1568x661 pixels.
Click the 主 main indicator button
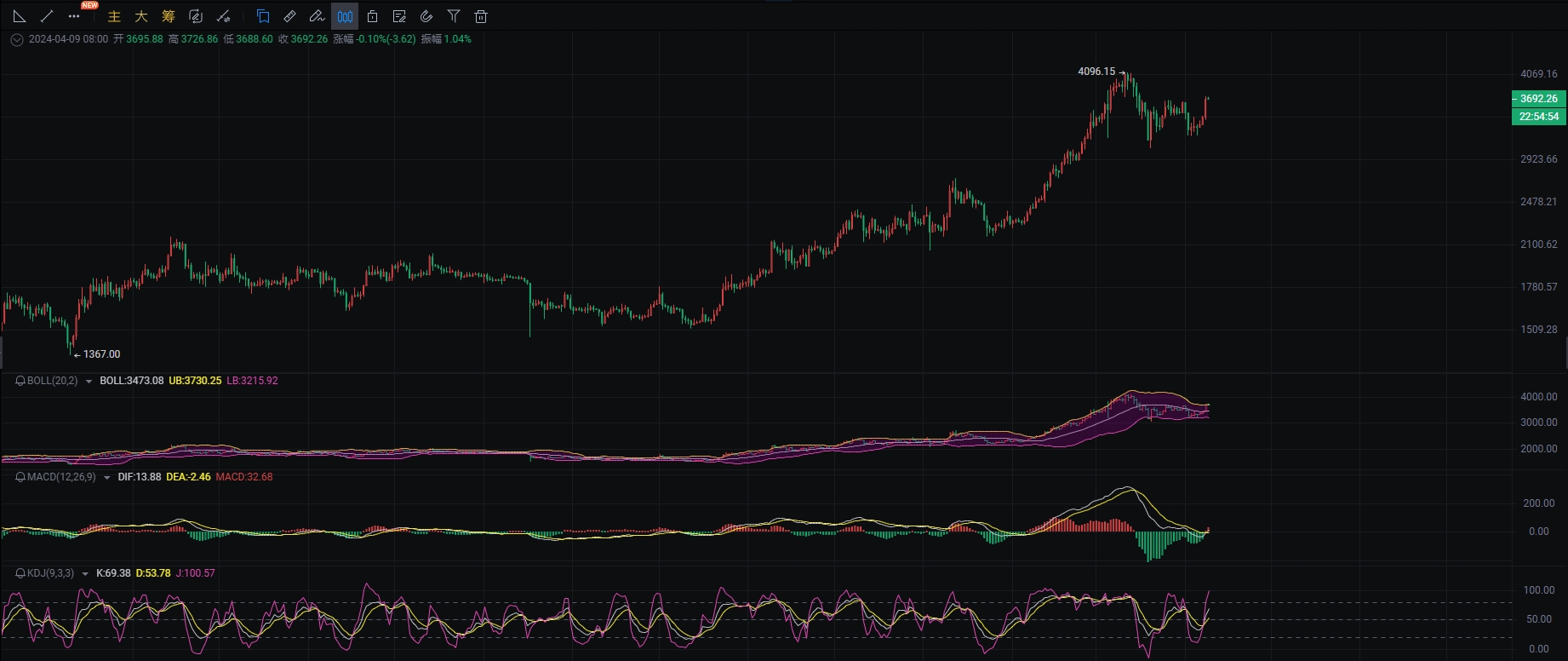(114, 16)
